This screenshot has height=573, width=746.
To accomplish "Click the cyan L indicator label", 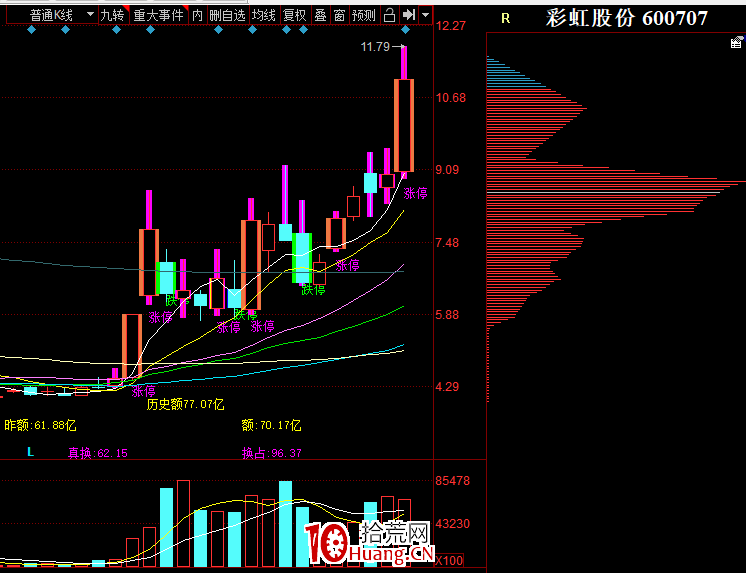I will coord(30,452).
